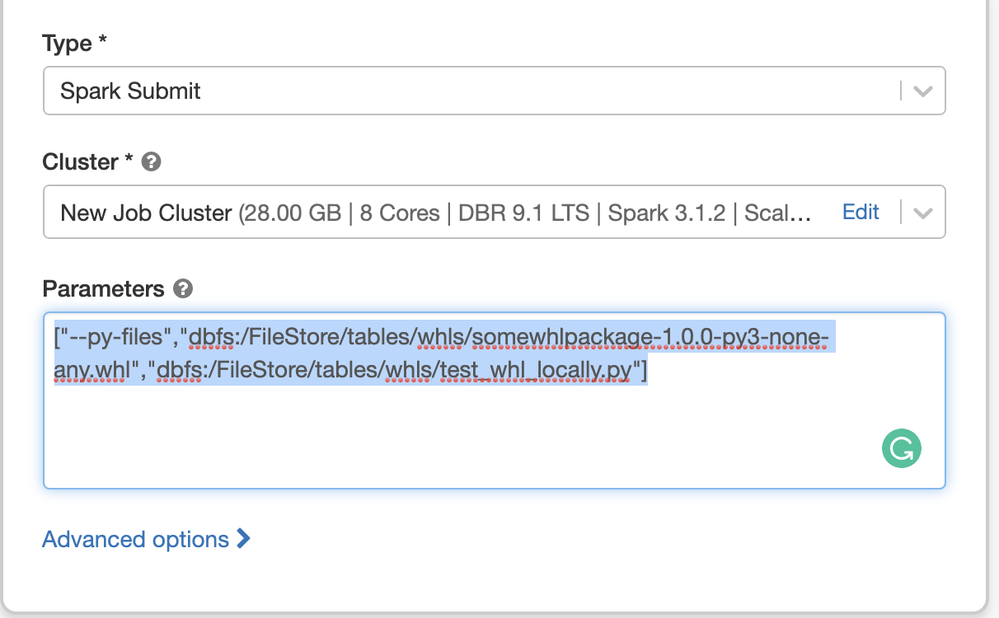Click the green Grammarly icon

tap(901, 448)
